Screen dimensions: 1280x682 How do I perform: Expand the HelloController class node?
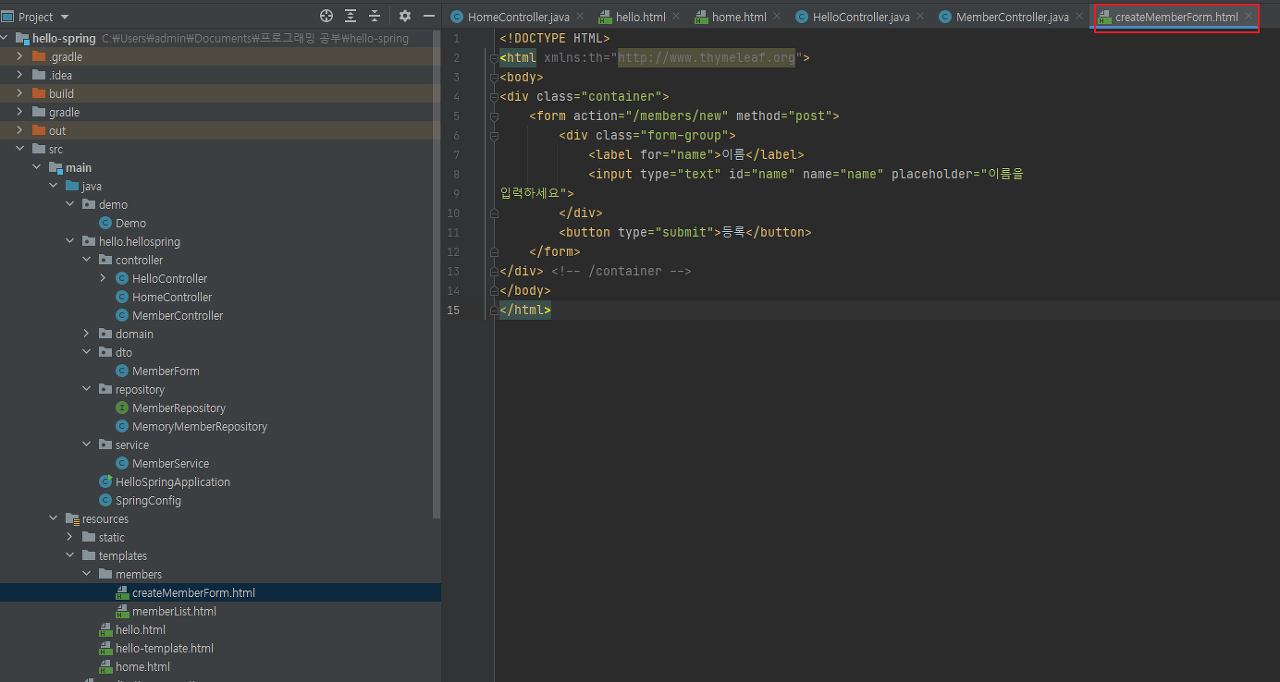[103, 279]
